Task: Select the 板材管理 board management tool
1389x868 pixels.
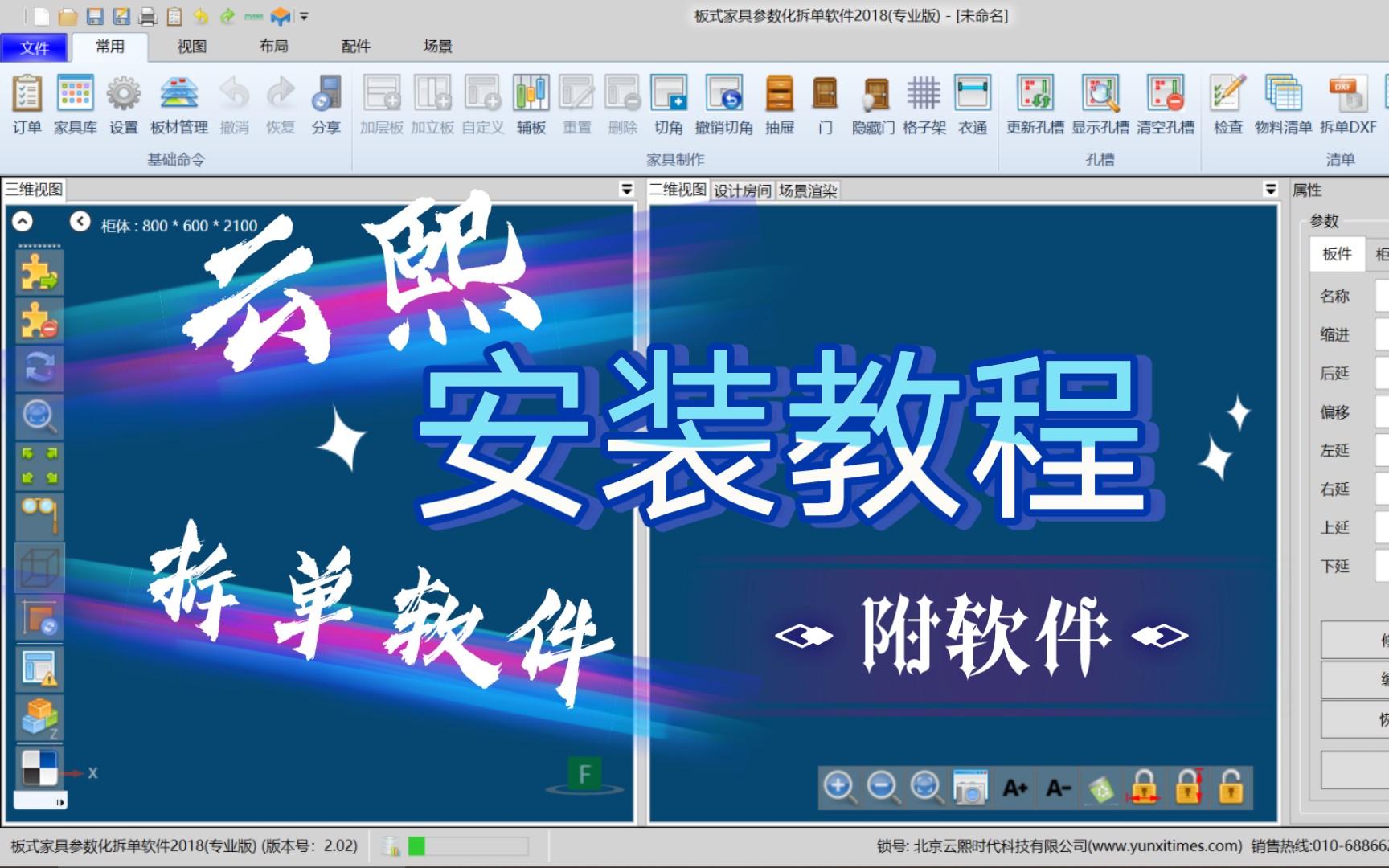Action: [178, 104]
